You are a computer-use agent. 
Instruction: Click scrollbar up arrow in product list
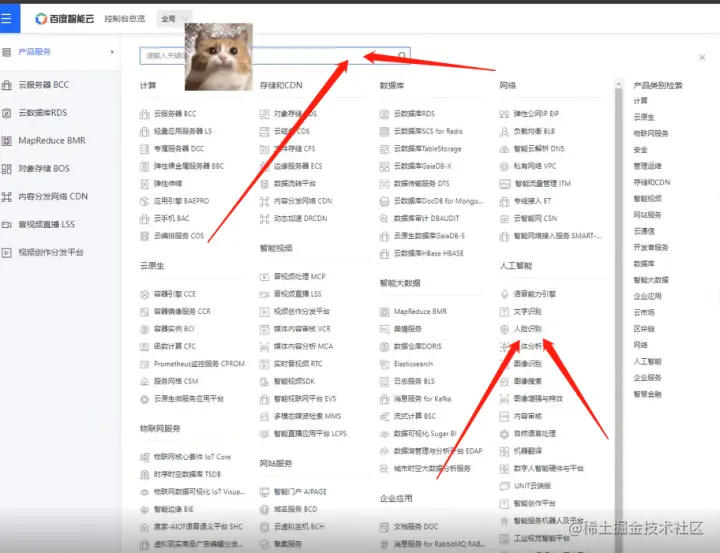pos(619,84)
